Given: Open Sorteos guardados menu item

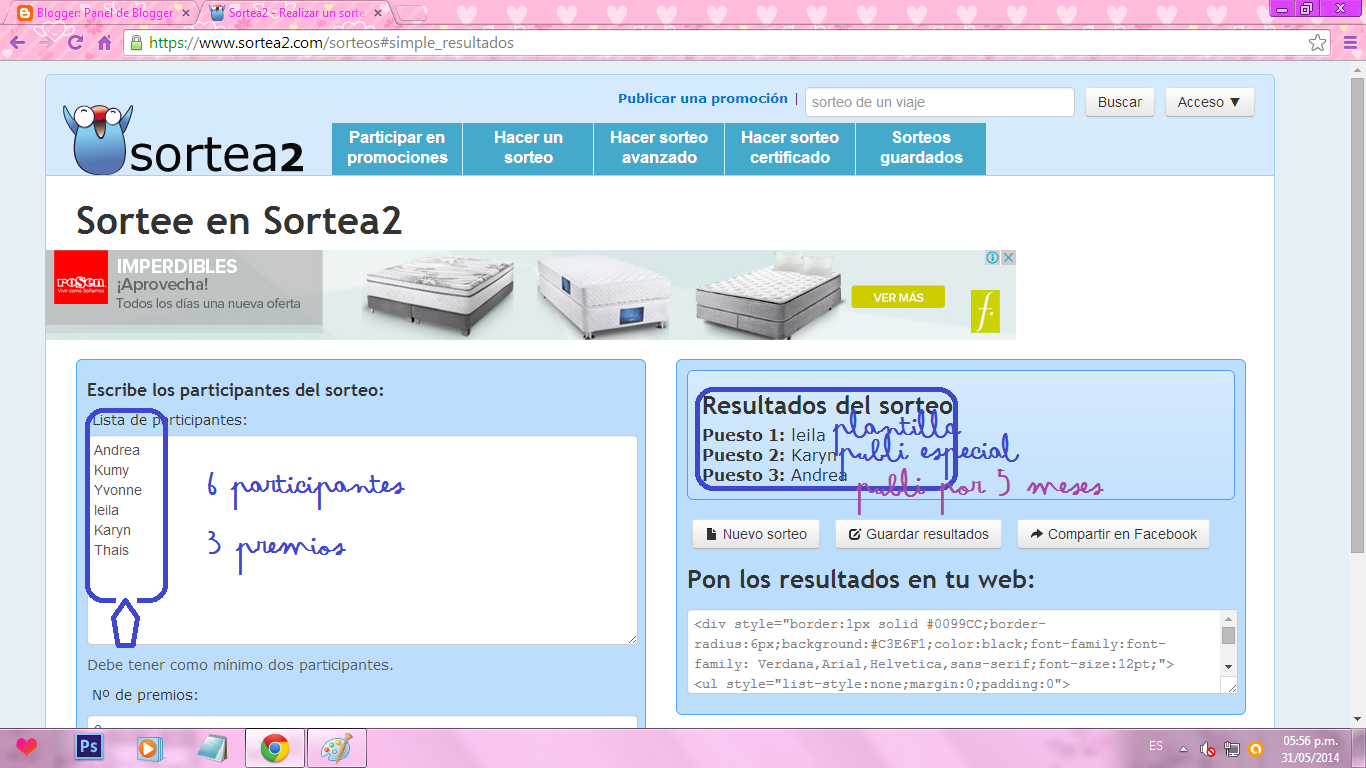Looking at the screenshot, I should (x=921, y=148).
